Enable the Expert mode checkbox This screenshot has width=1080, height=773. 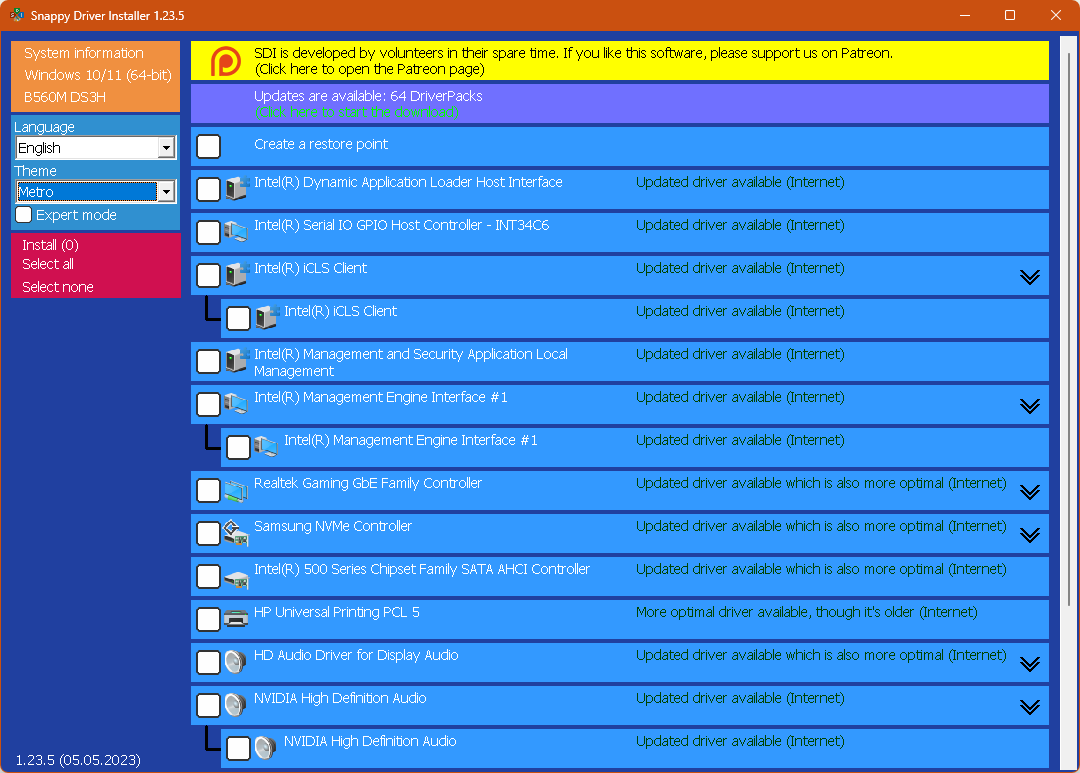pyautogui.click(x=24, y=215)
